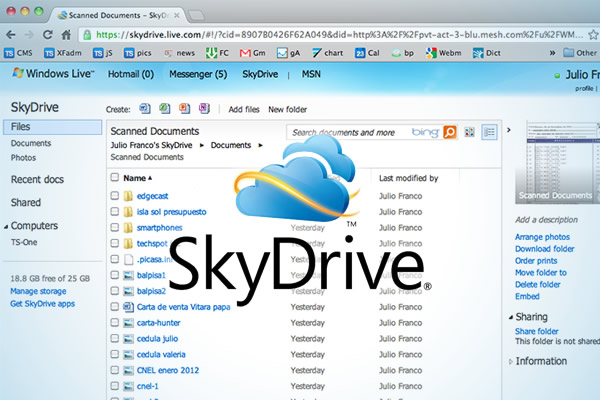The width and height of the screenshot is (600, 400).
Task: Open Hotmail (0) in the header
Action: tap(131, 74)
